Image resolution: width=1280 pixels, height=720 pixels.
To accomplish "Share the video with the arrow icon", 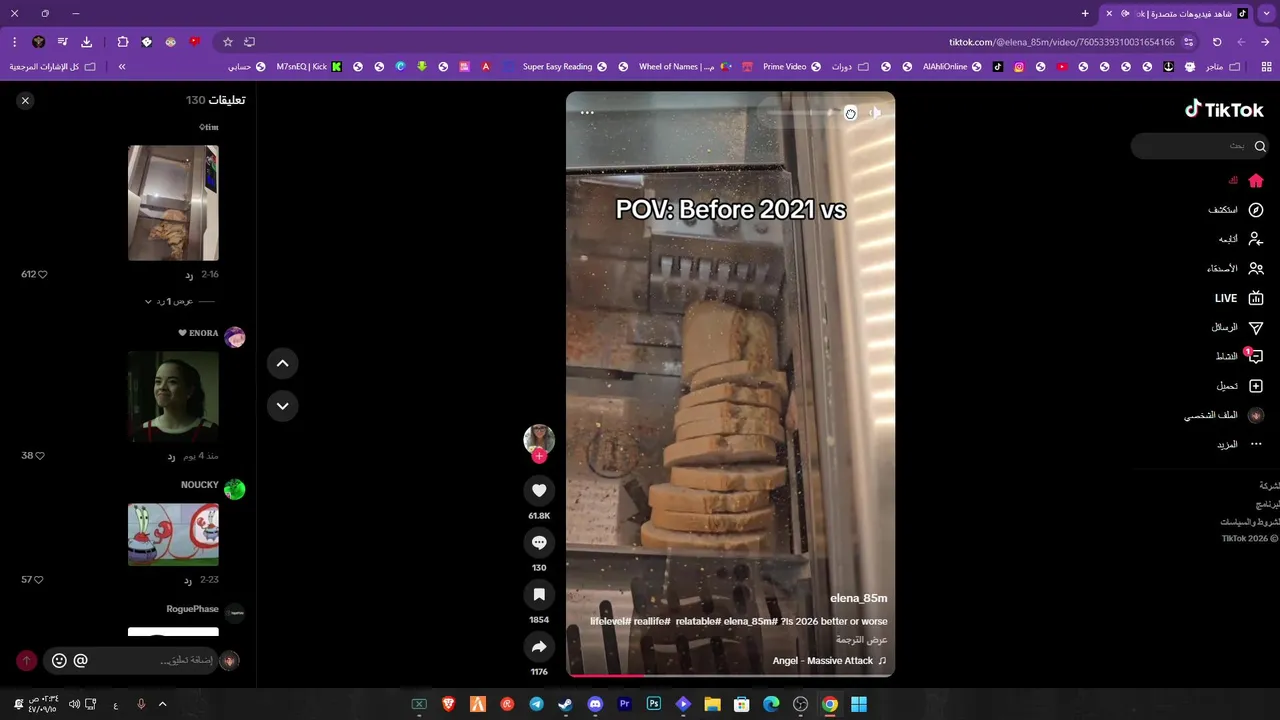I will pyautogui.click(x=539, y=646).
